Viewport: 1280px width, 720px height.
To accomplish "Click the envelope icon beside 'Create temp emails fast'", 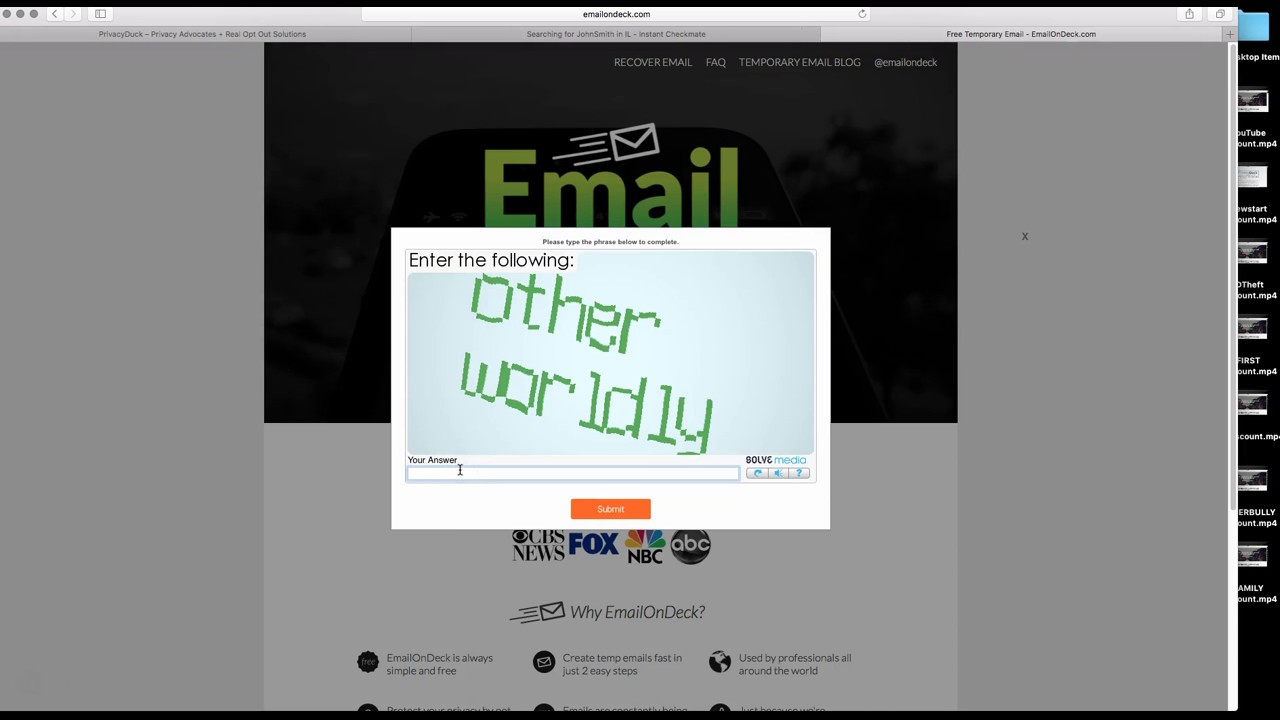I will coord(544,662).
